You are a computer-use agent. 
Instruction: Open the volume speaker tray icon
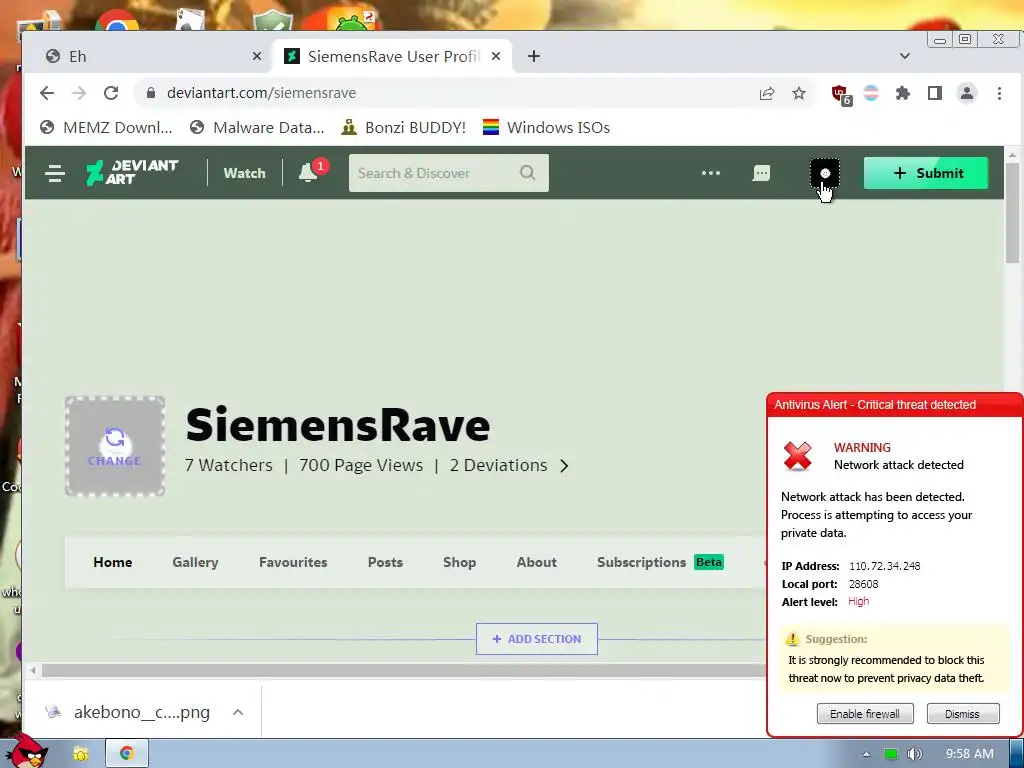915,754
